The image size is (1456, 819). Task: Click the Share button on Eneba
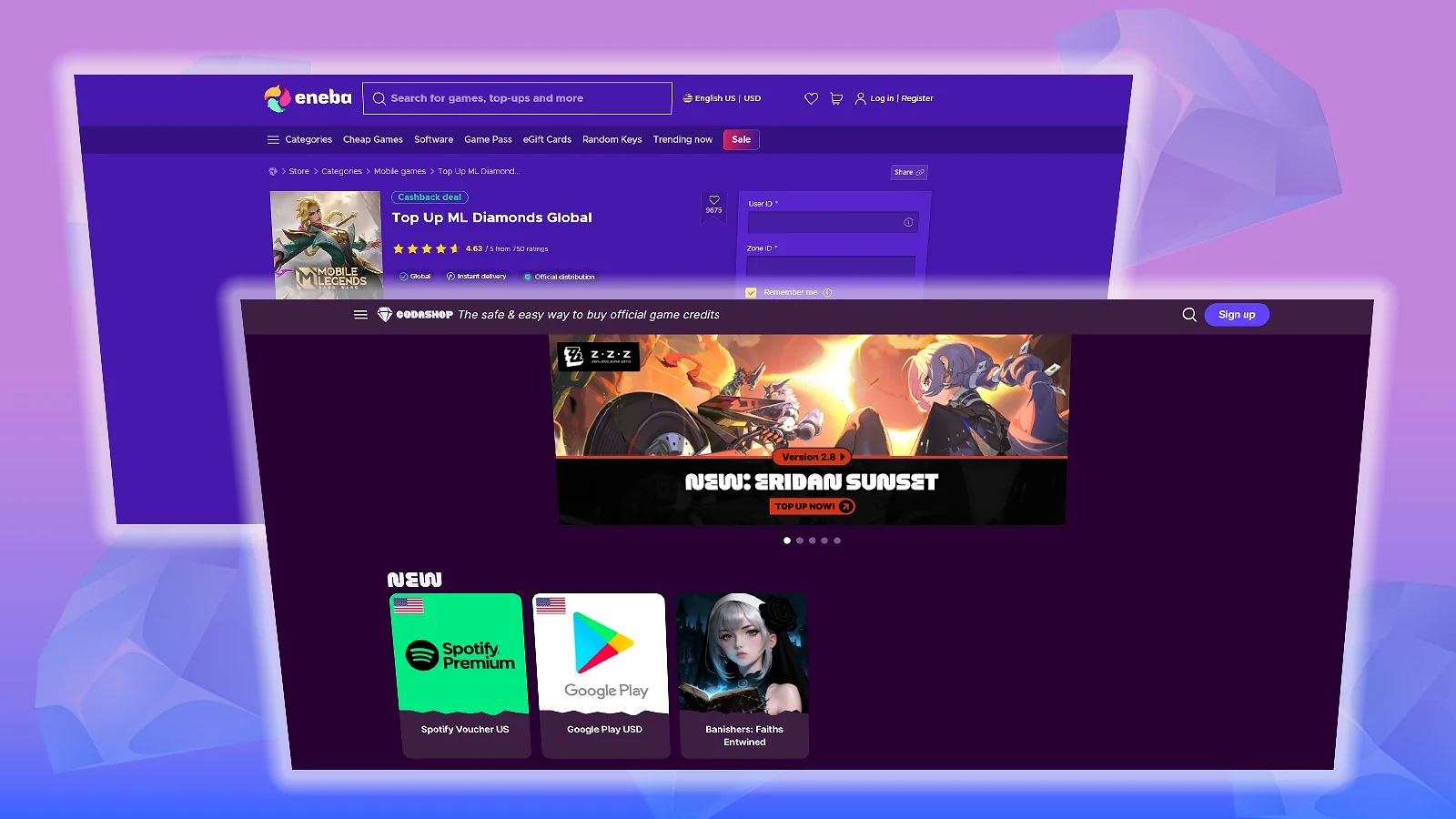pos(909,172)
